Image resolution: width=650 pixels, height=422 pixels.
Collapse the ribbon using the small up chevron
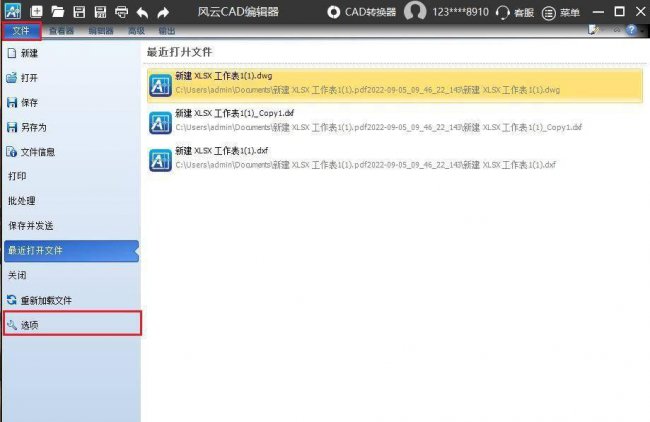coord(617,30)
